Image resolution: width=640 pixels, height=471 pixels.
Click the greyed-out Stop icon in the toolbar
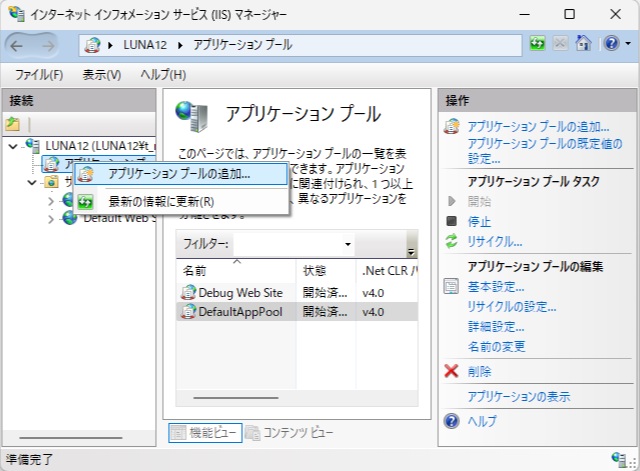click(560, 43)
